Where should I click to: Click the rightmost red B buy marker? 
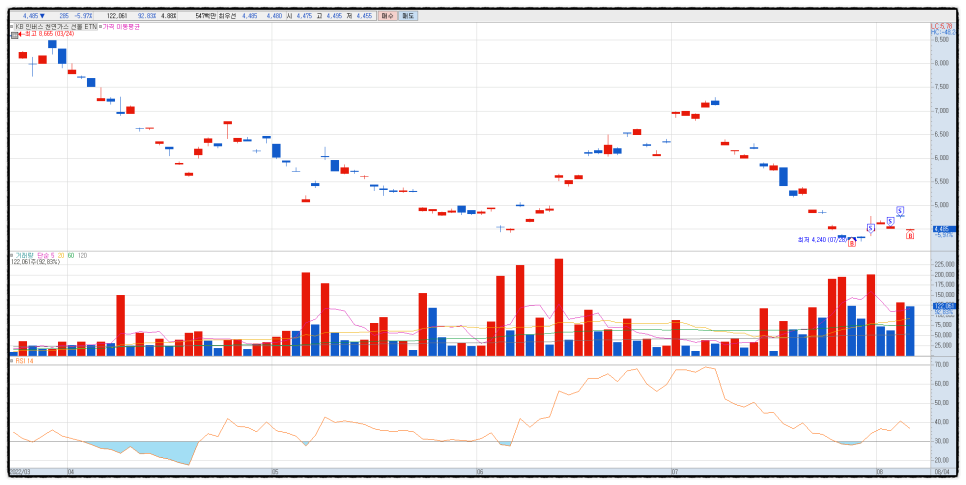(910, 235)
